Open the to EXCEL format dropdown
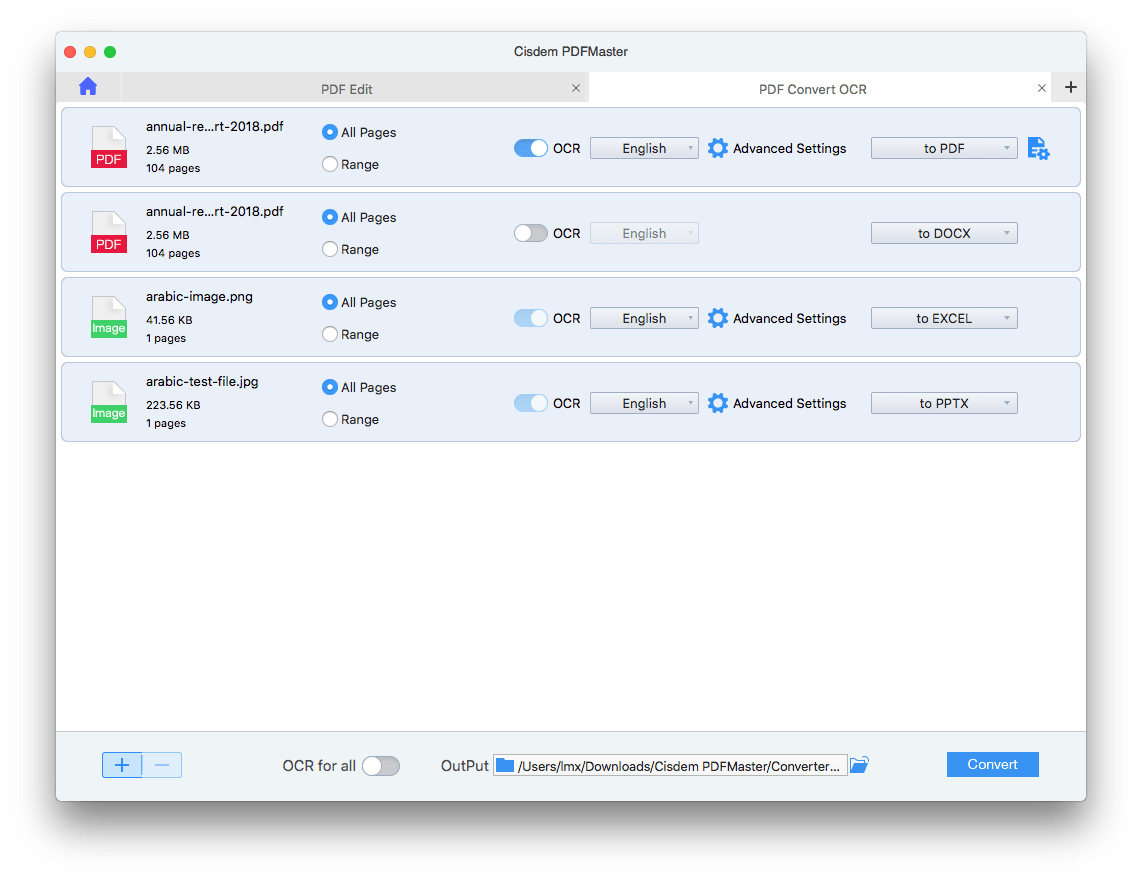The width and height of the screenshot is (1142, 881). 944,318
